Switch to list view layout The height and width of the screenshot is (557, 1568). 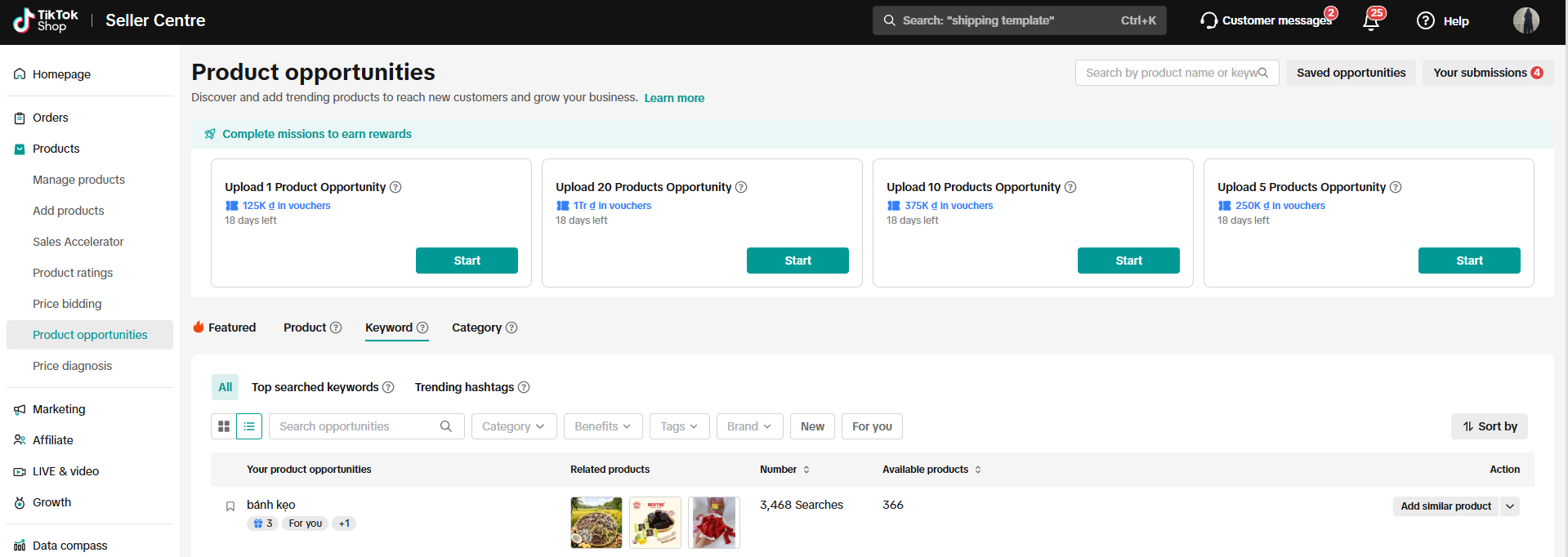point(249,426)
